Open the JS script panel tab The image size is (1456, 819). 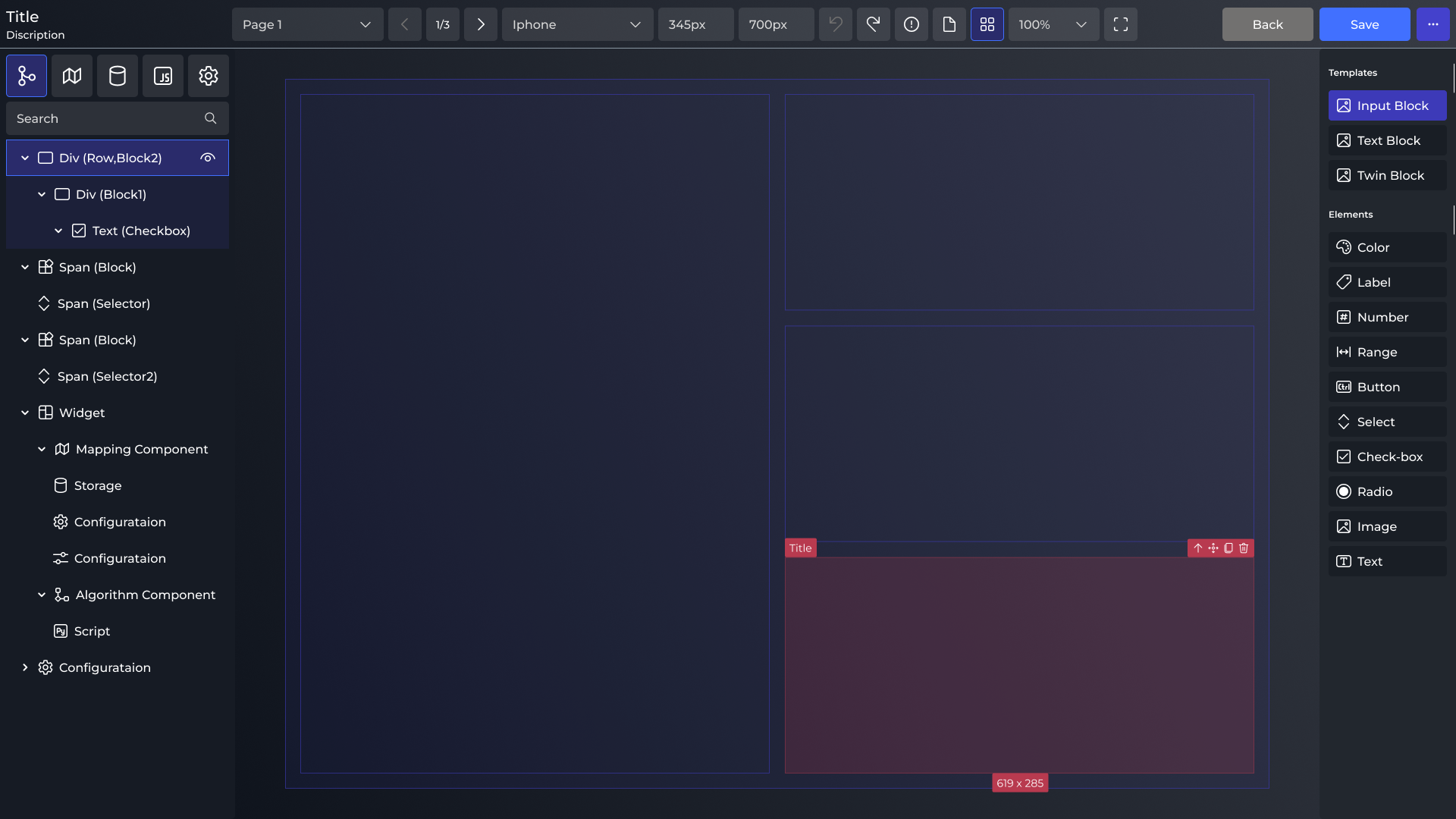163,76
